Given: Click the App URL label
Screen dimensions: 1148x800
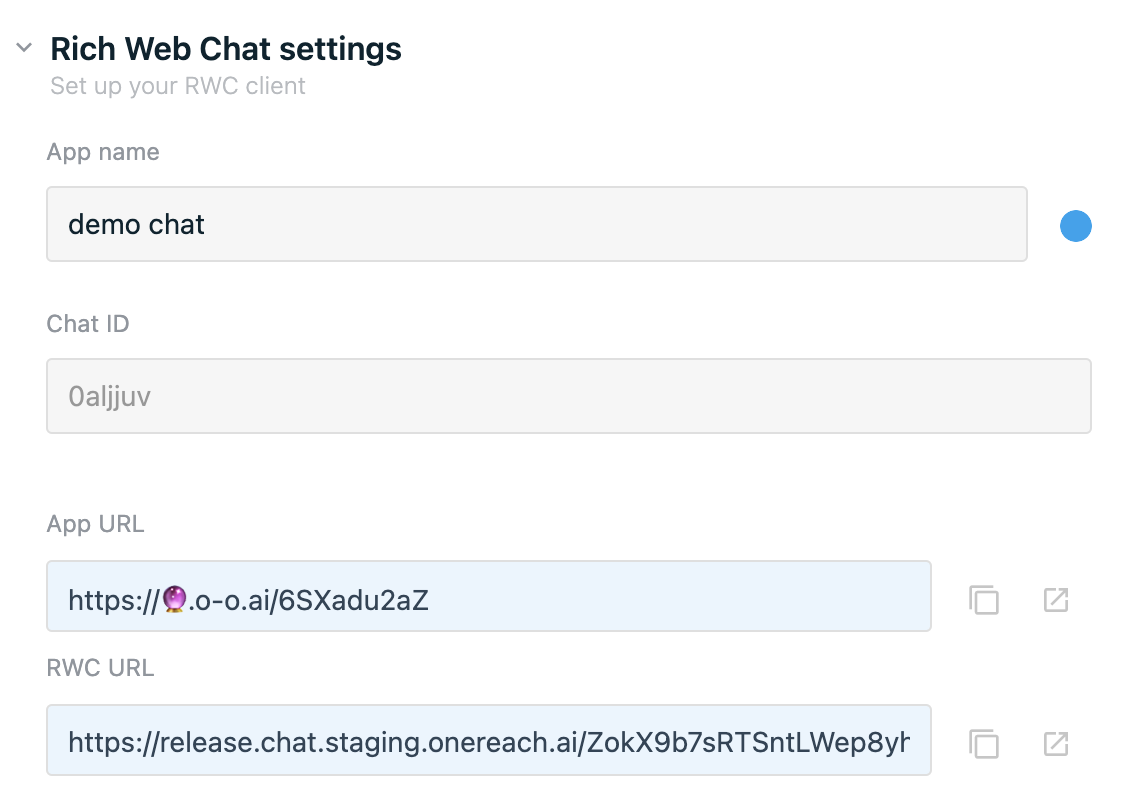Looking at the screenshot, I should [95, 524].
